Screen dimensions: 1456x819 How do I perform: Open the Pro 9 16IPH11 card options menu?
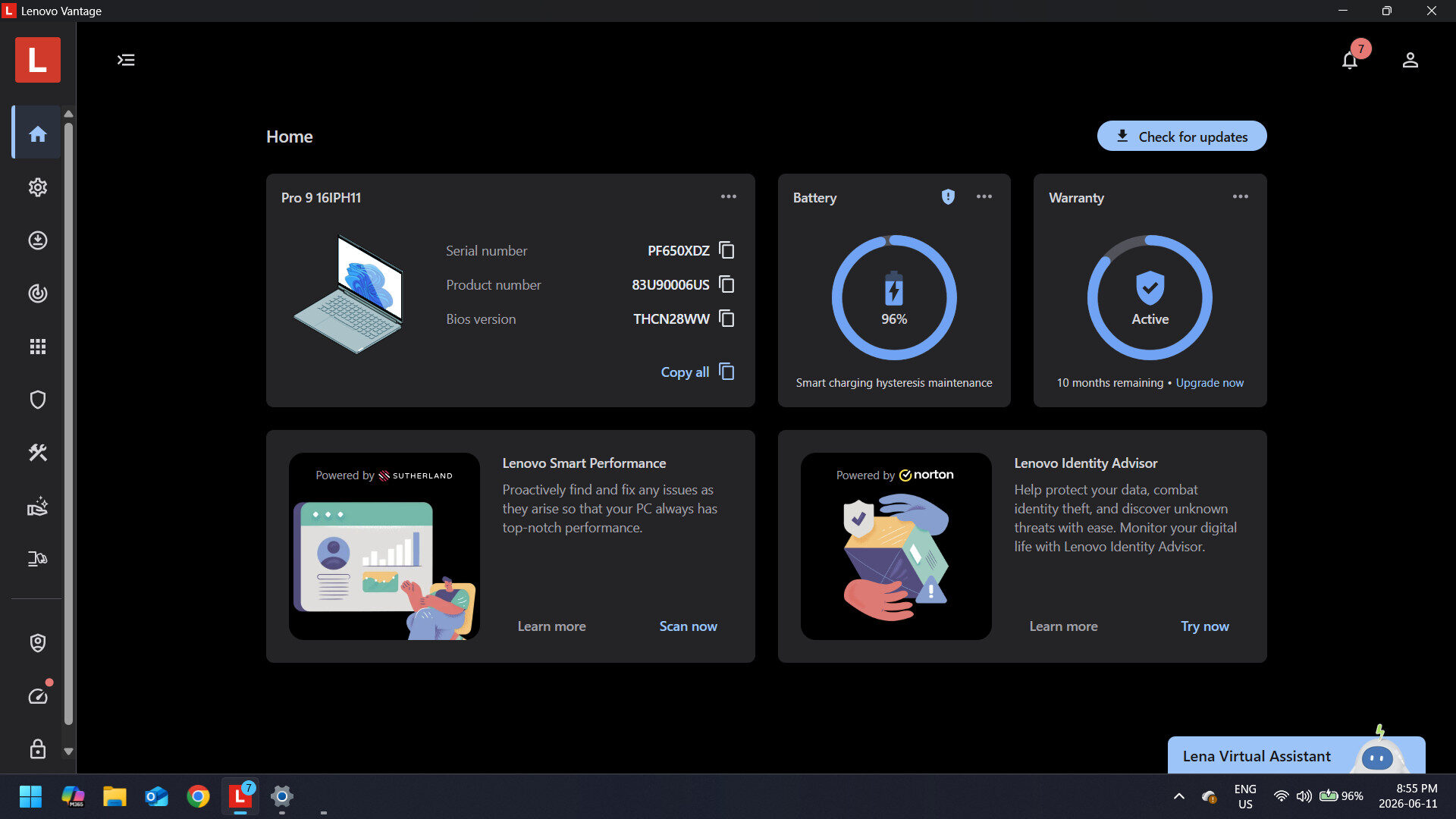click(728, 196)
